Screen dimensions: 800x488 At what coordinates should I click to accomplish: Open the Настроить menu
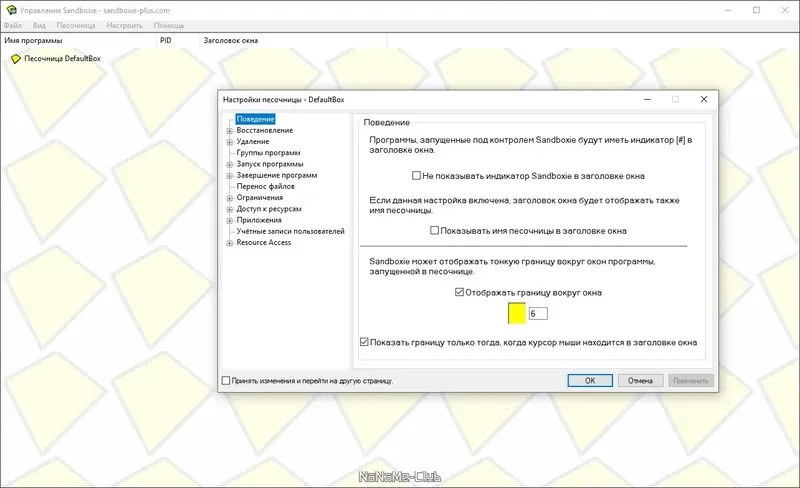pyautogui.click(x=124, y=25)
